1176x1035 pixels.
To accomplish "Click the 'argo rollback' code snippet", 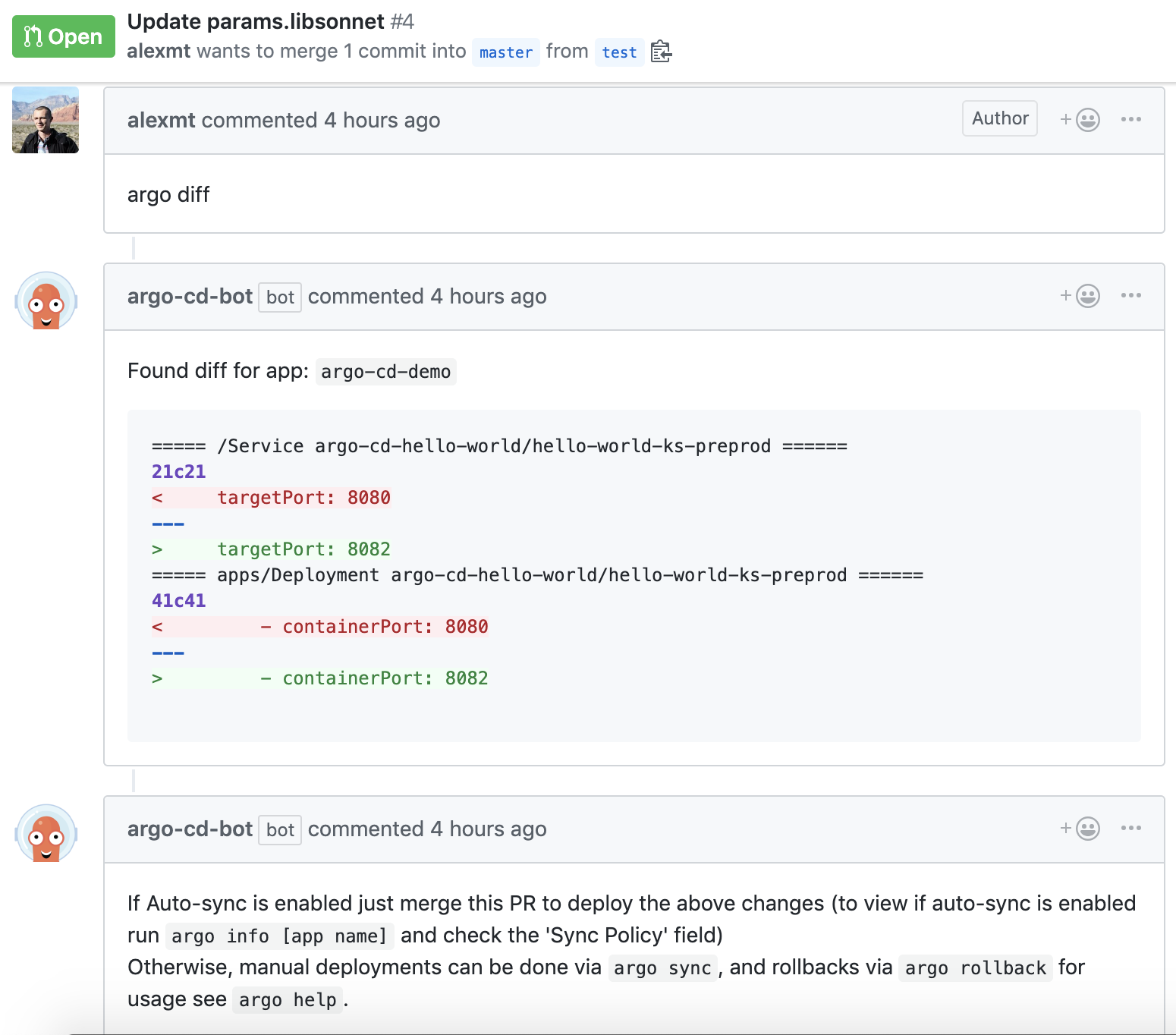I will pos(976,968).
